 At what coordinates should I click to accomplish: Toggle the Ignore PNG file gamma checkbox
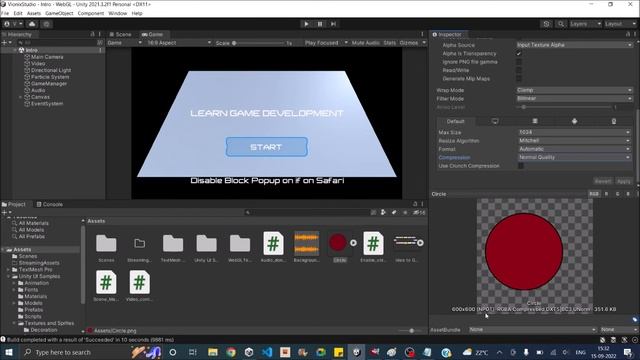pyautogui.click(x=519, y=62)
